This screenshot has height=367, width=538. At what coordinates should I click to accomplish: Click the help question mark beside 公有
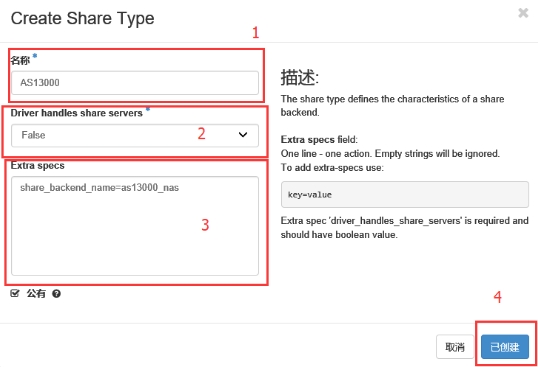[x=57, y=294]
